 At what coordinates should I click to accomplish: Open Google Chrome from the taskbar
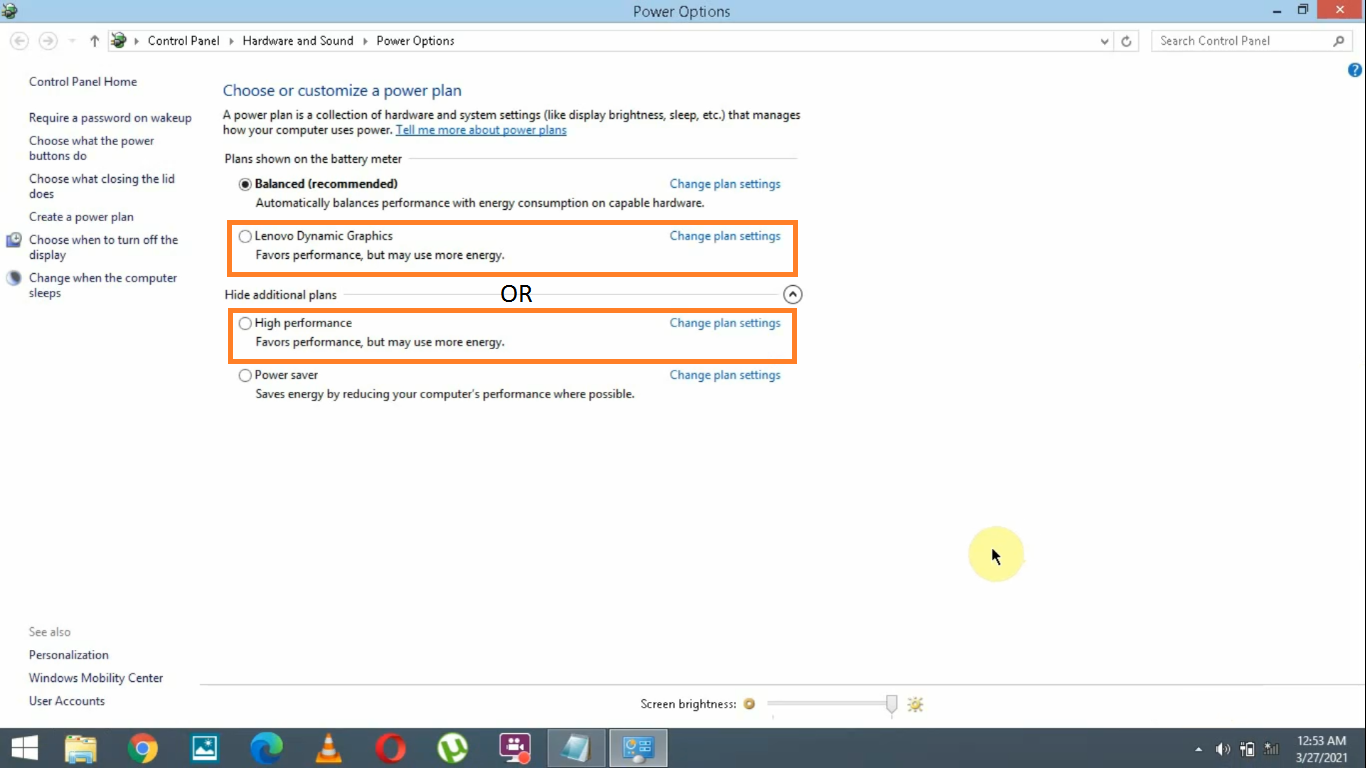142,747
